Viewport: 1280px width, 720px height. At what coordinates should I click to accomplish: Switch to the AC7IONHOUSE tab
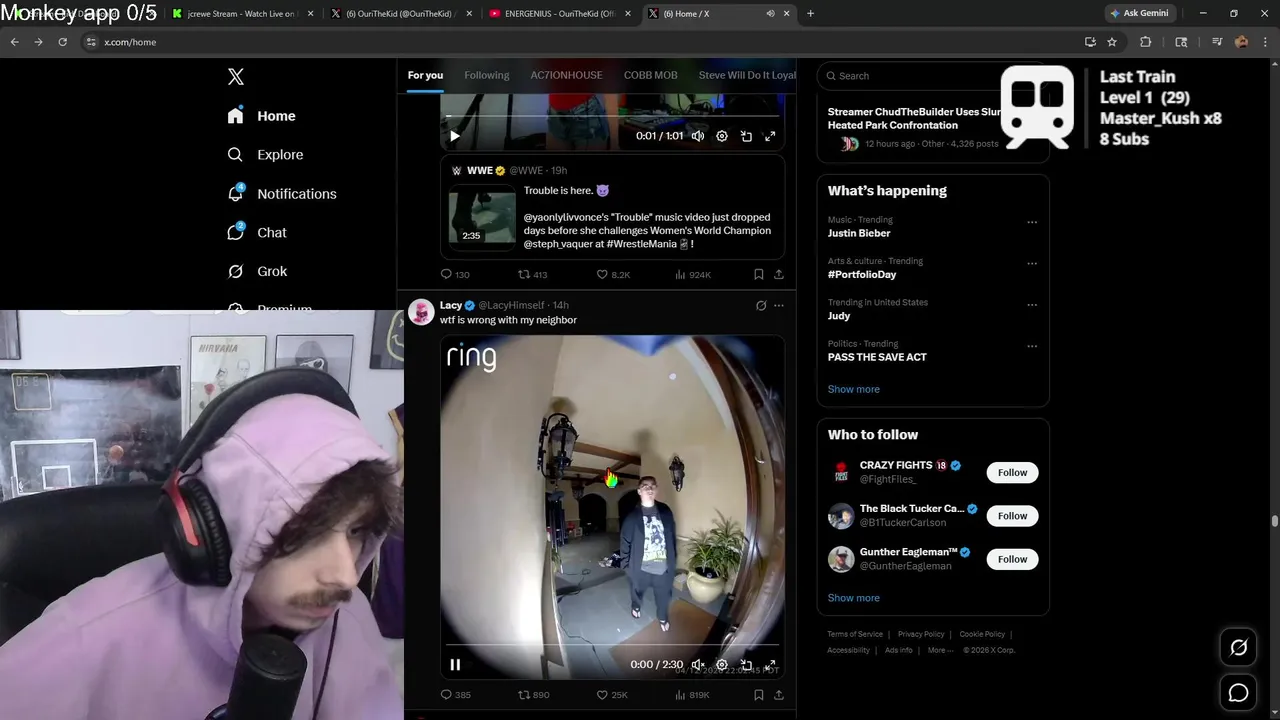(x=566, y=75)
